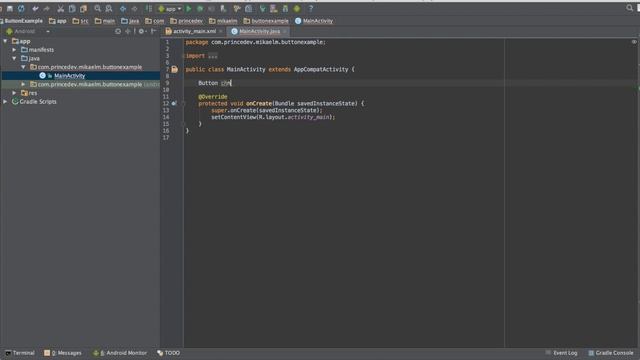Collapse the java folder node

(x=14, y=58)
